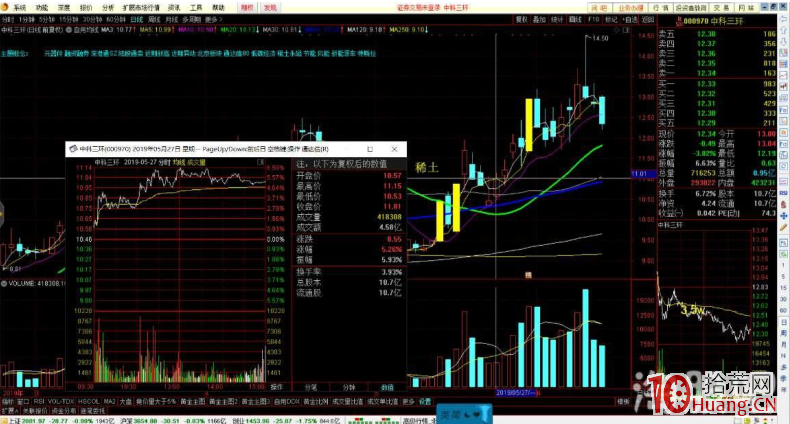This screenshot has height=424, width=790.
Task: Select the VOL-TDX indicator tab
Action: (x=61, y=401)
